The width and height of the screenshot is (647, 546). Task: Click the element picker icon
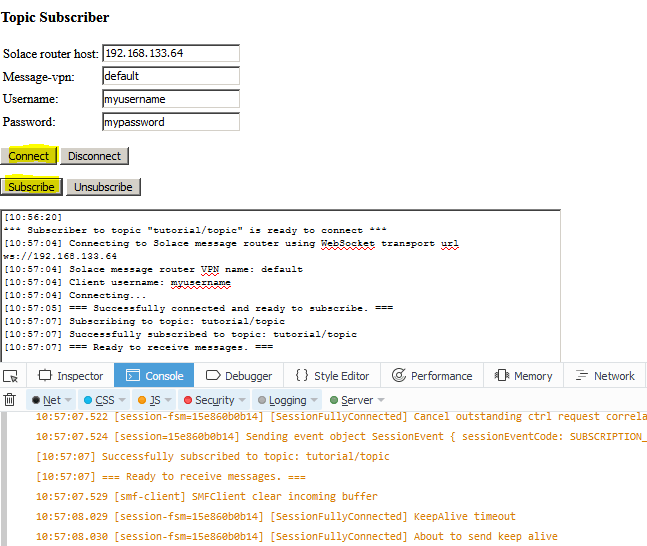point(11,376)
